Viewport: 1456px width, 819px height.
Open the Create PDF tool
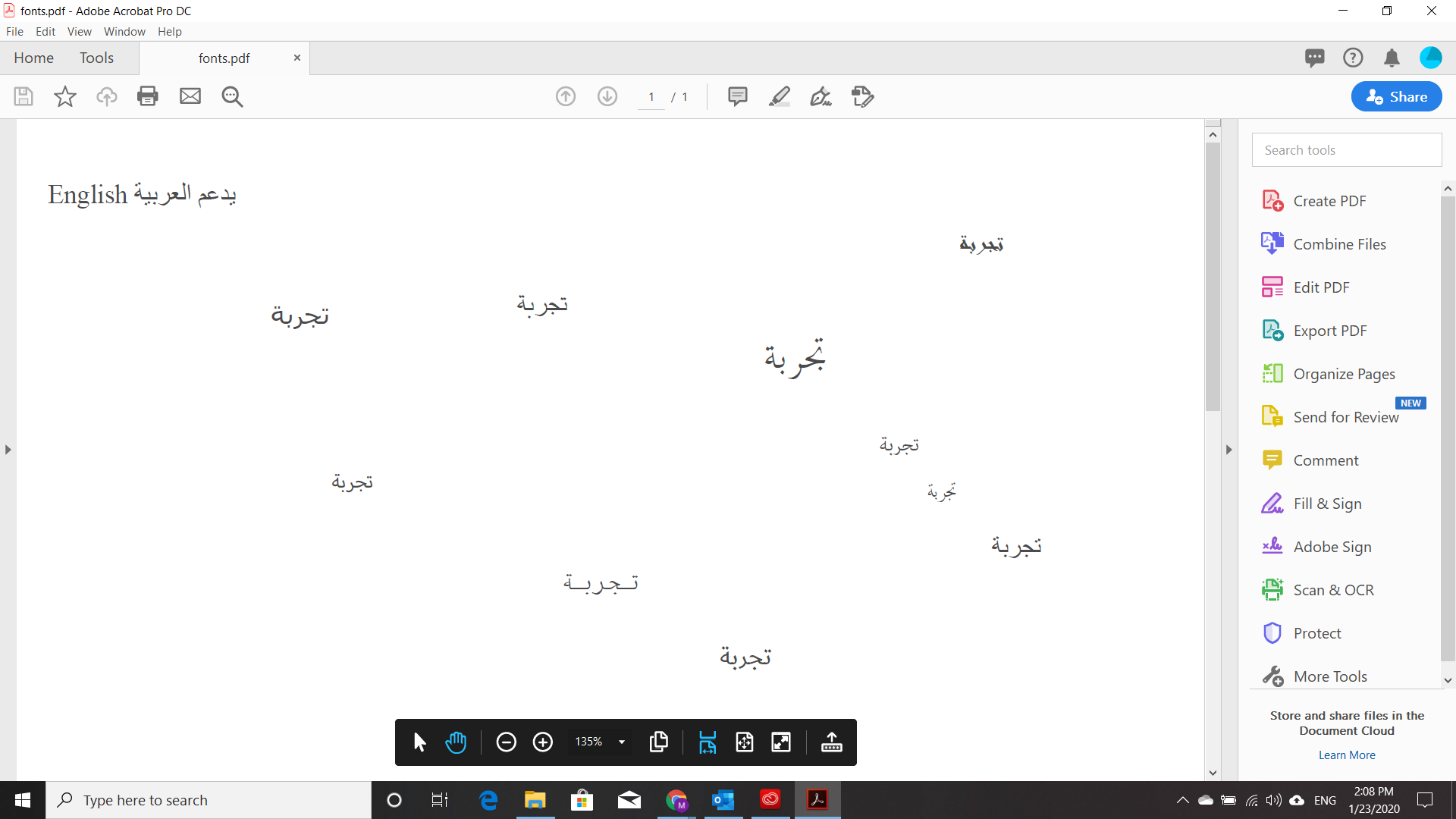[x=1329, y=201]
